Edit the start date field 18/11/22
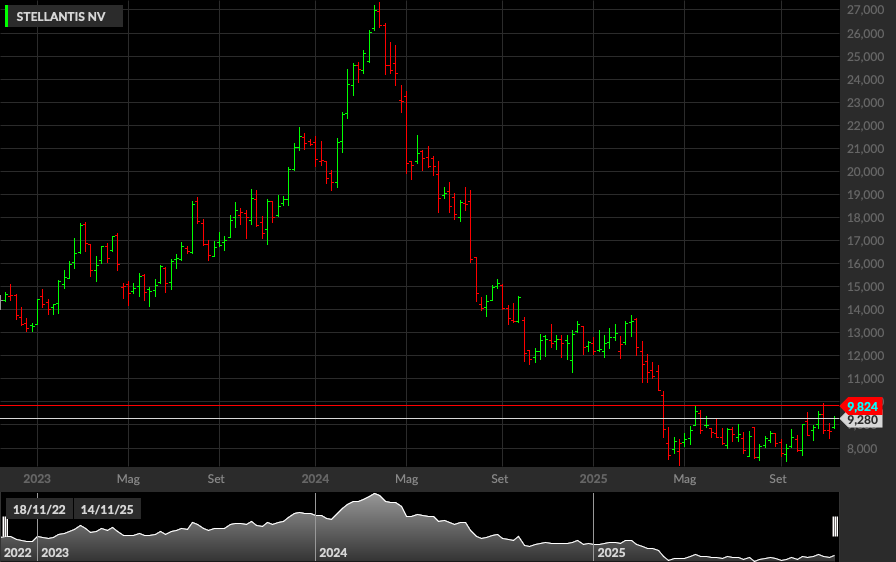The height and width of the screenshot is (562, 896). tap(39, 509)
